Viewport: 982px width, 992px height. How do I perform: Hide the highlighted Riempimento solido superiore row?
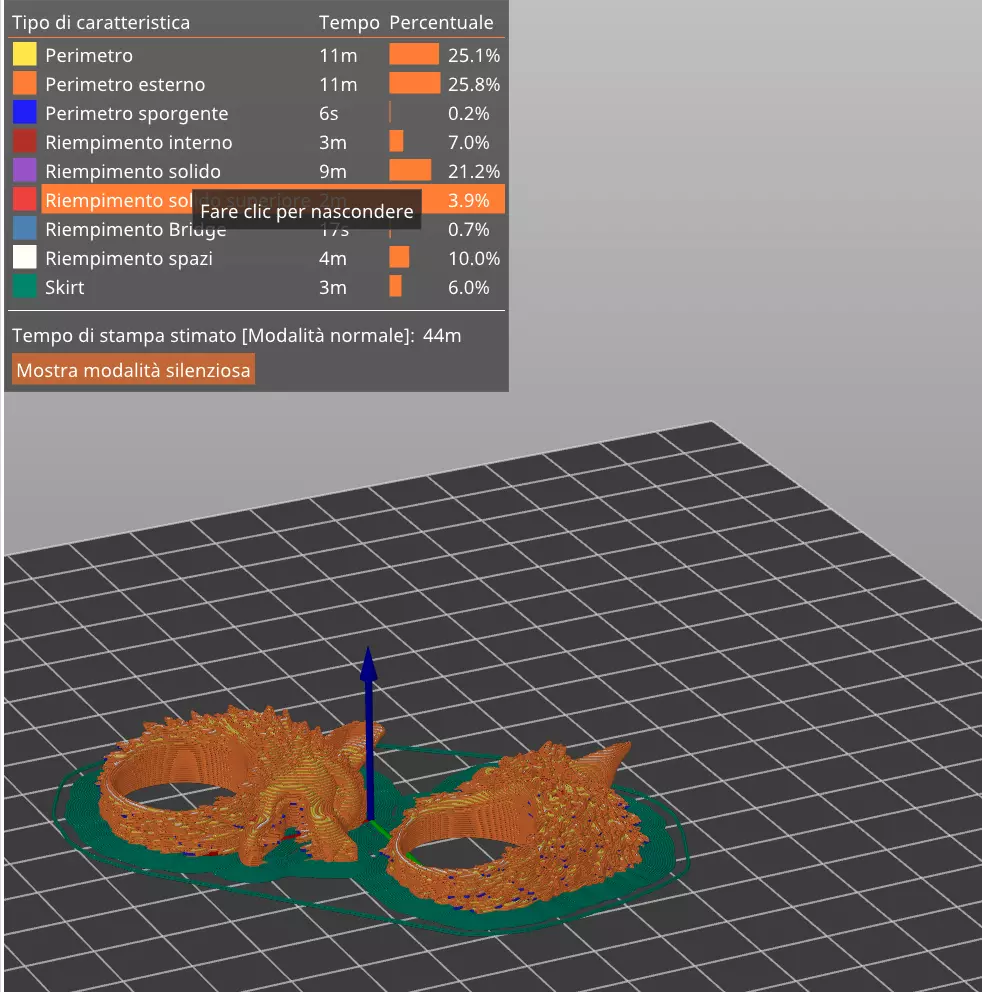click(273, 199)
